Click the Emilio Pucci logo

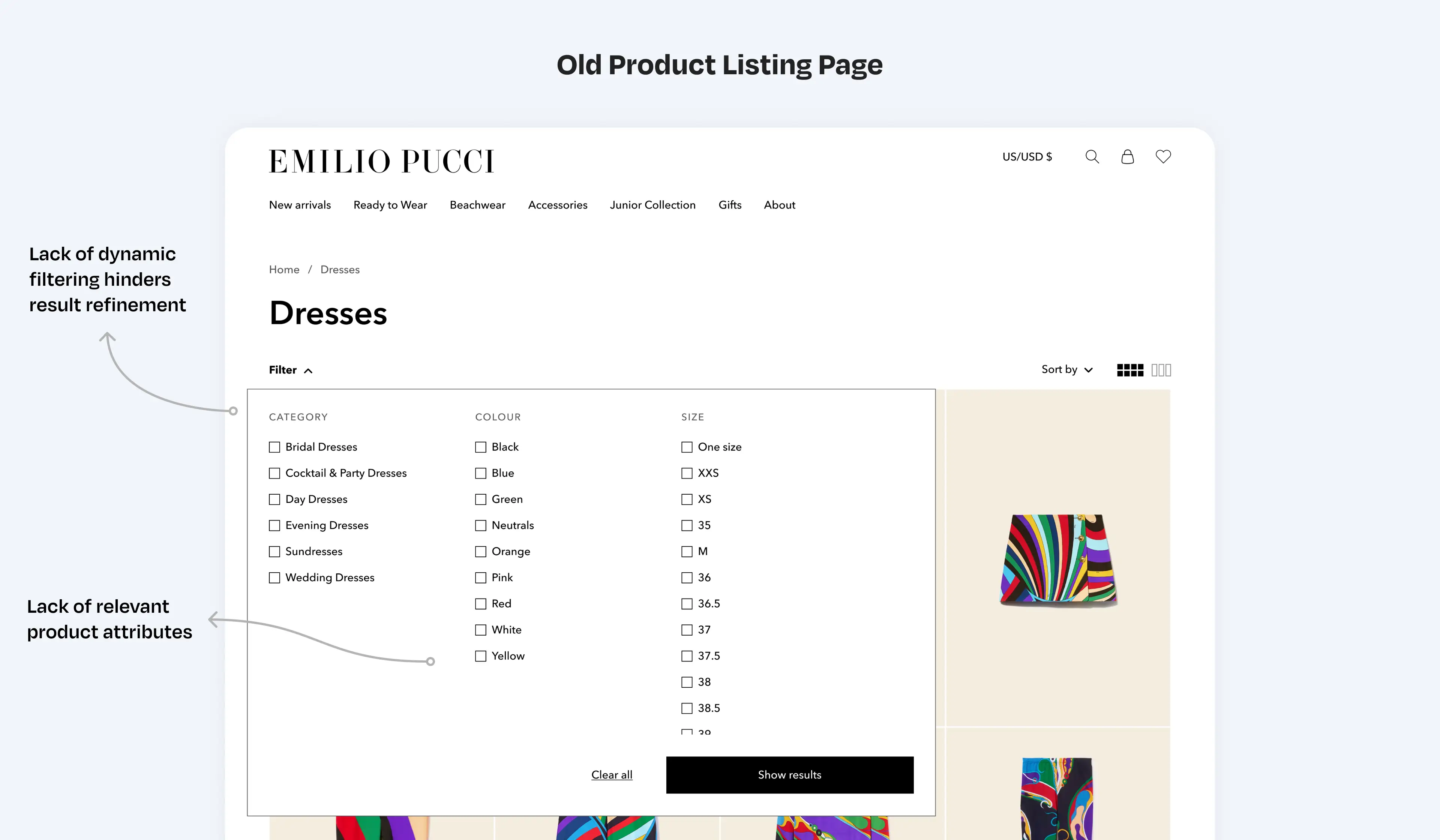(x=381, y=161)
